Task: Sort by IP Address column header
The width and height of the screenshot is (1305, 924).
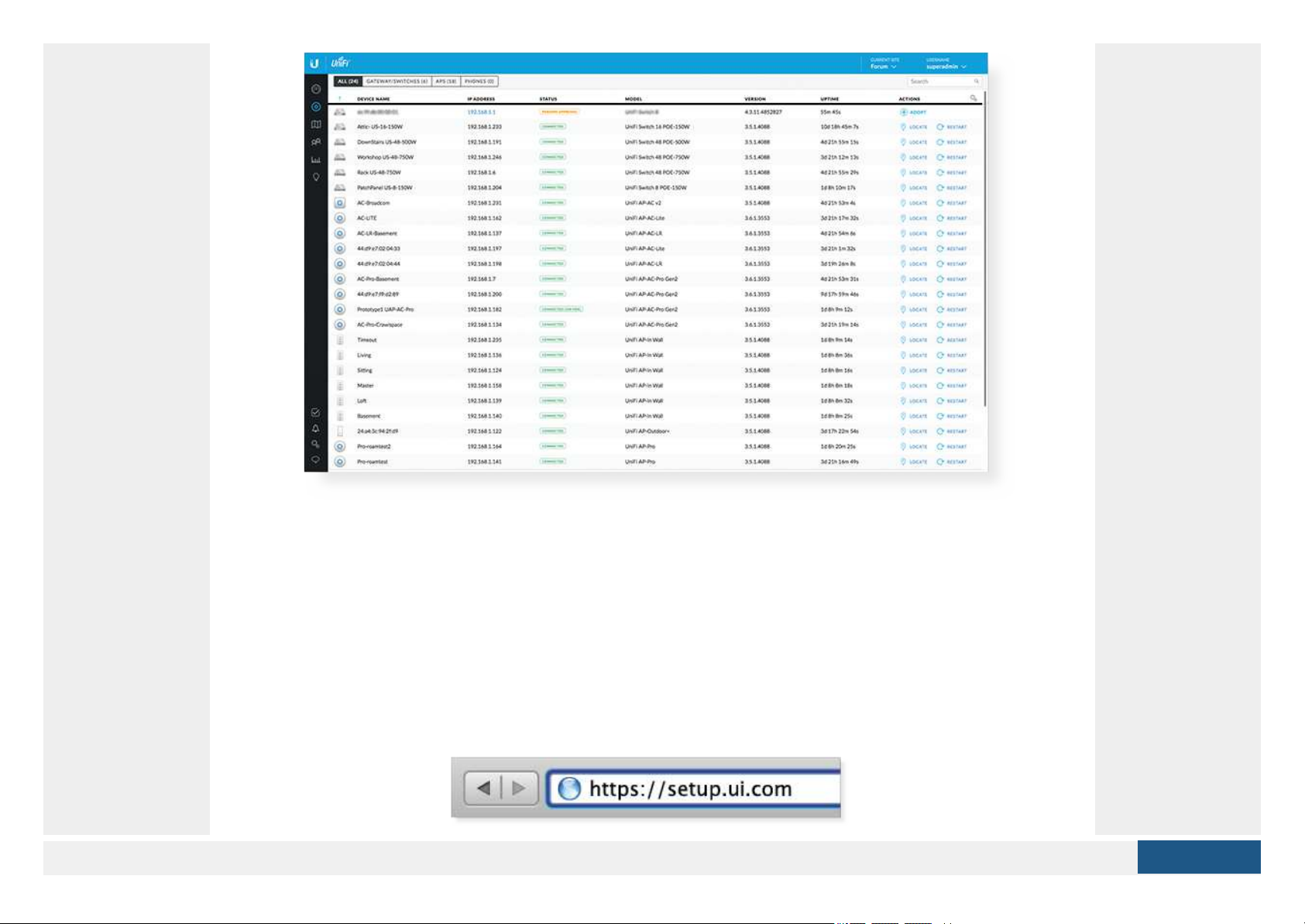Action: [x=481, y=99]
